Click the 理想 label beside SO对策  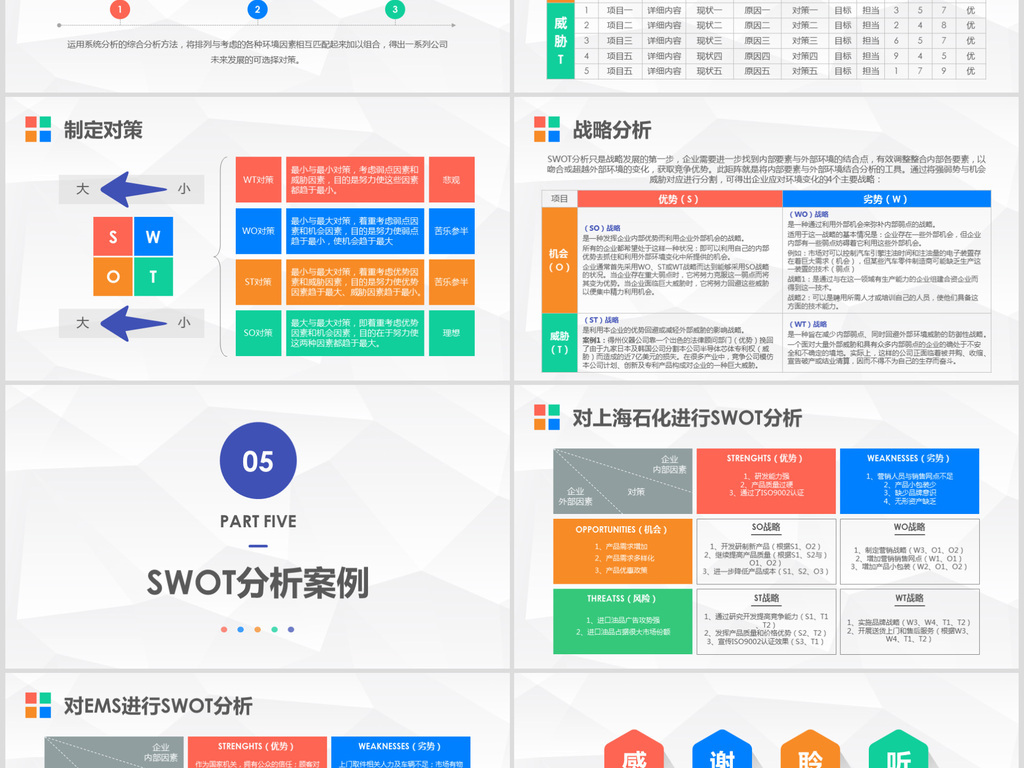tap(452, 332)
